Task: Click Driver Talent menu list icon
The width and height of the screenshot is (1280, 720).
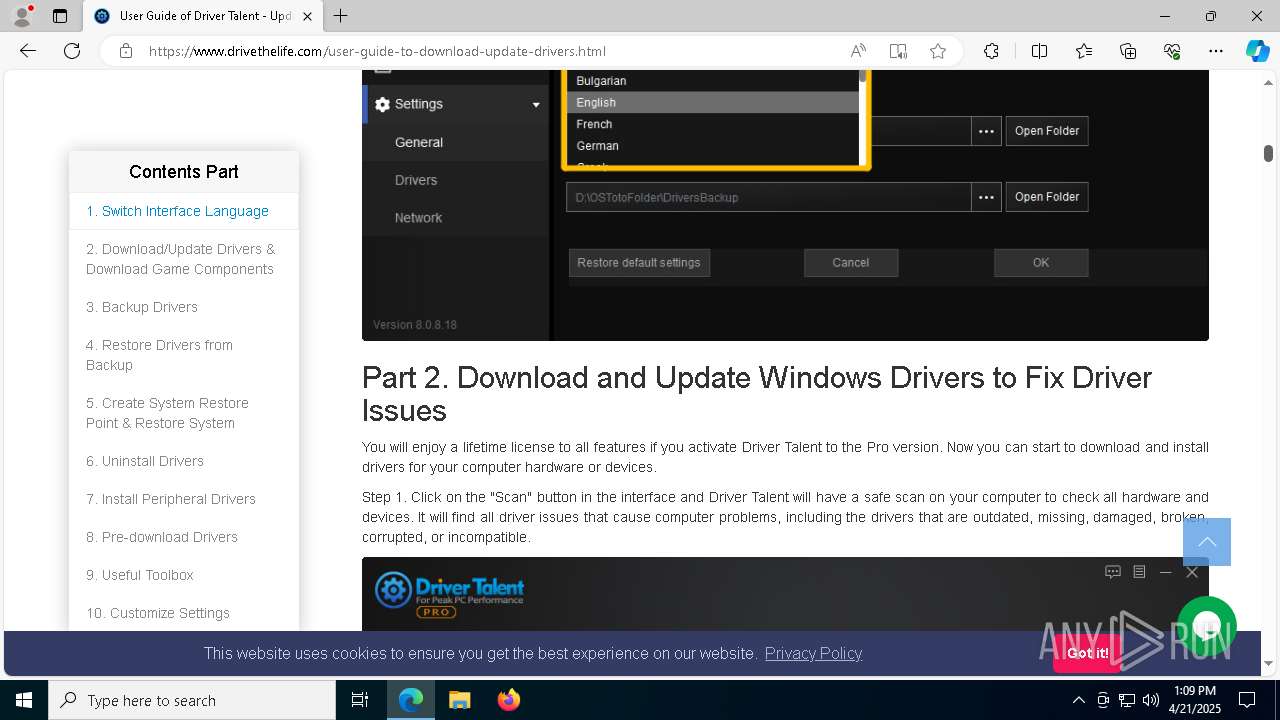Action: point(1139,572)
